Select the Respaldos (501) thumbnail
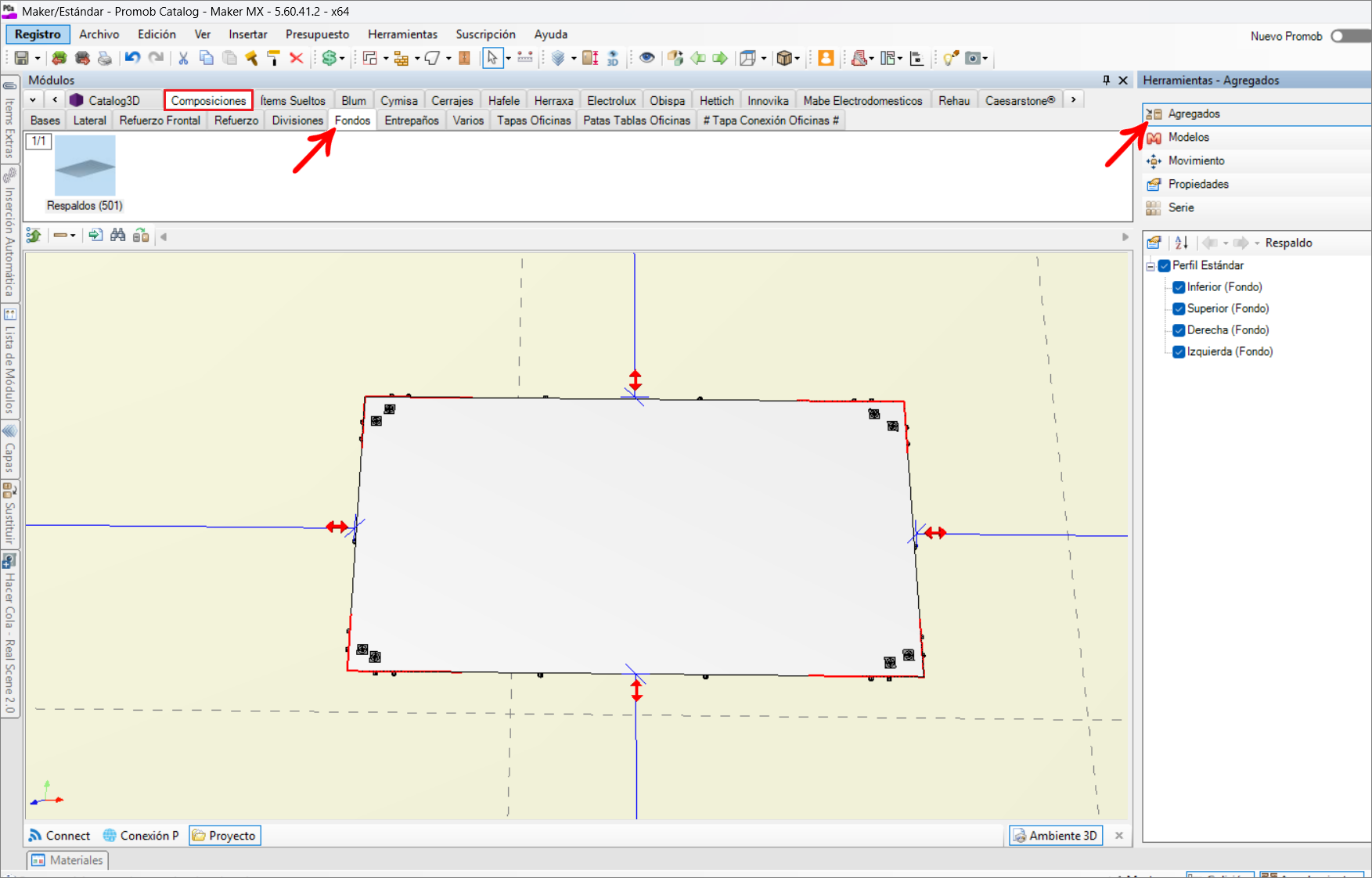The image size is (1372, 878). click(x=85, y=166)
